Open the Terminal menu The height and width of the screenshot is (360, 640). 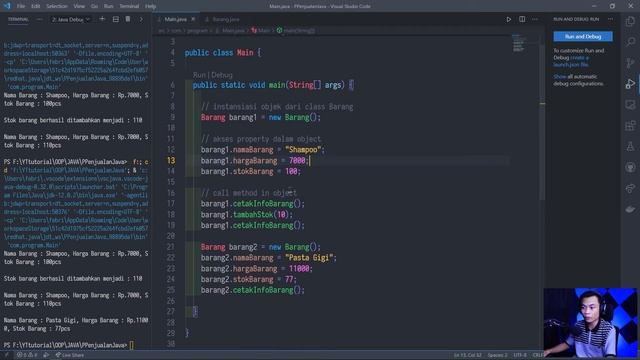[x=129, y=6]
